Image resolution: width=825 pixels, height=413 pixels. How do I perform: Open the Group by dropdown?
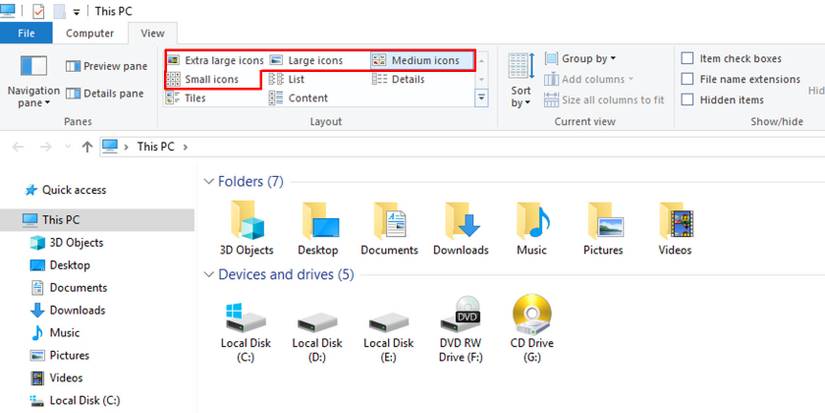[x=580, y=58]
